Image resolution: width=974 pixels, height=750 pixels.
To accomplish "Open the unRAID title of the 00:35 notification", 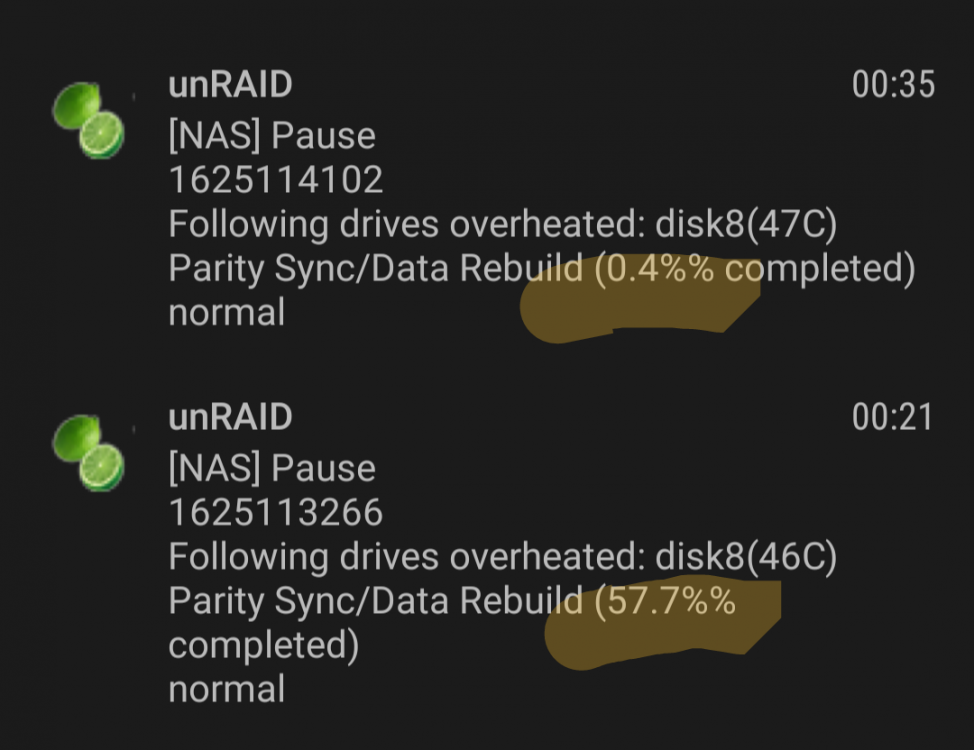I will pos(230,84).
